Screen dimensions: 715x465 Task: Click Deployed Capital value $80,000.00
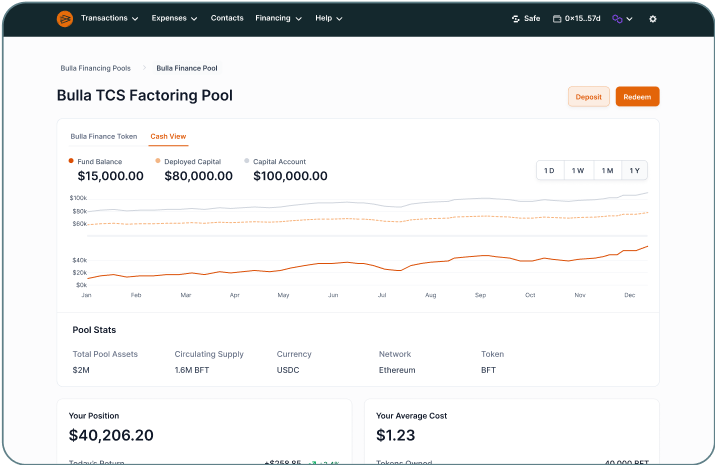(x=198, y=176)
